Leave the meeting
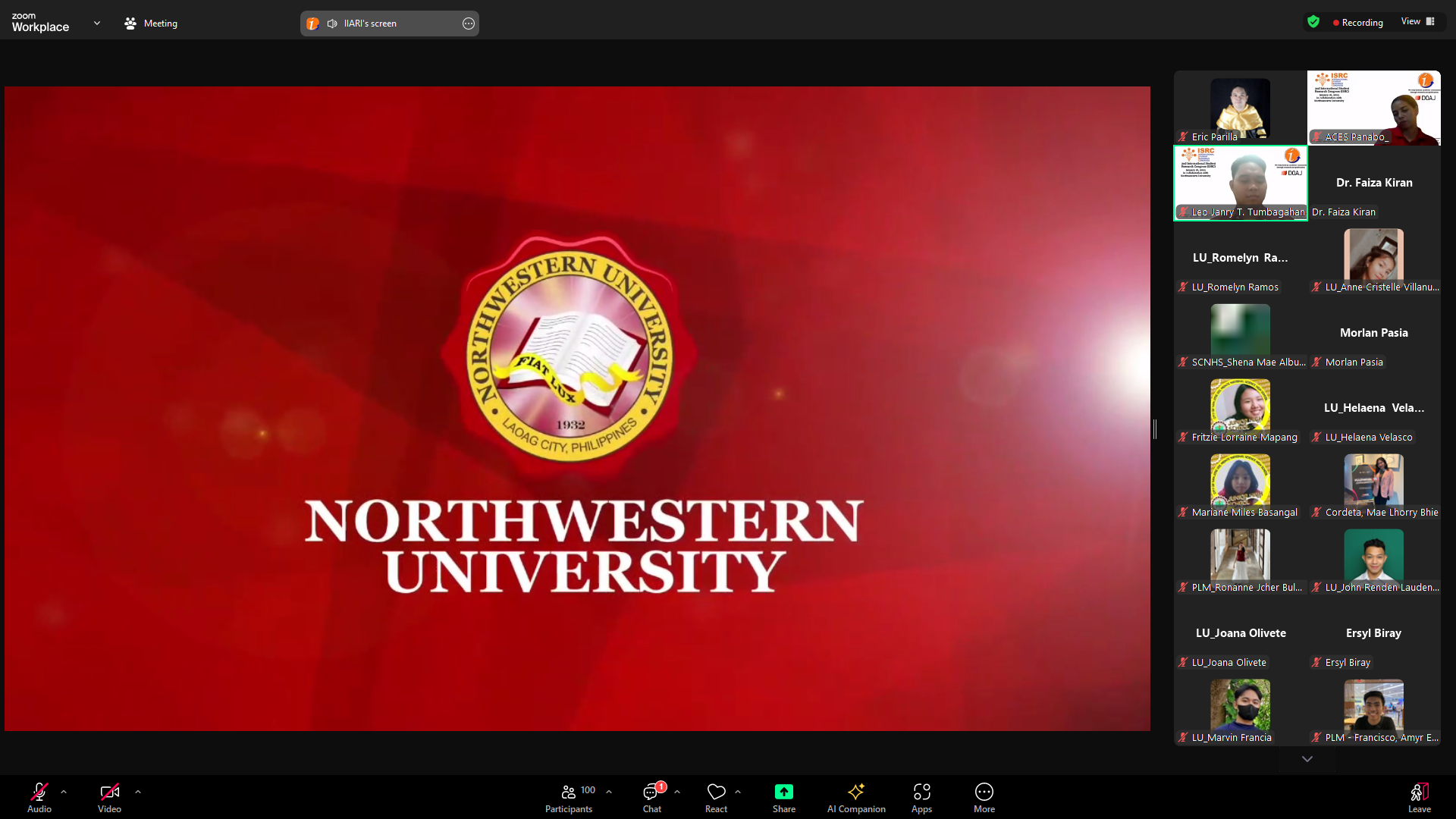This screenshot has width=1456, height=819. 1419,797
